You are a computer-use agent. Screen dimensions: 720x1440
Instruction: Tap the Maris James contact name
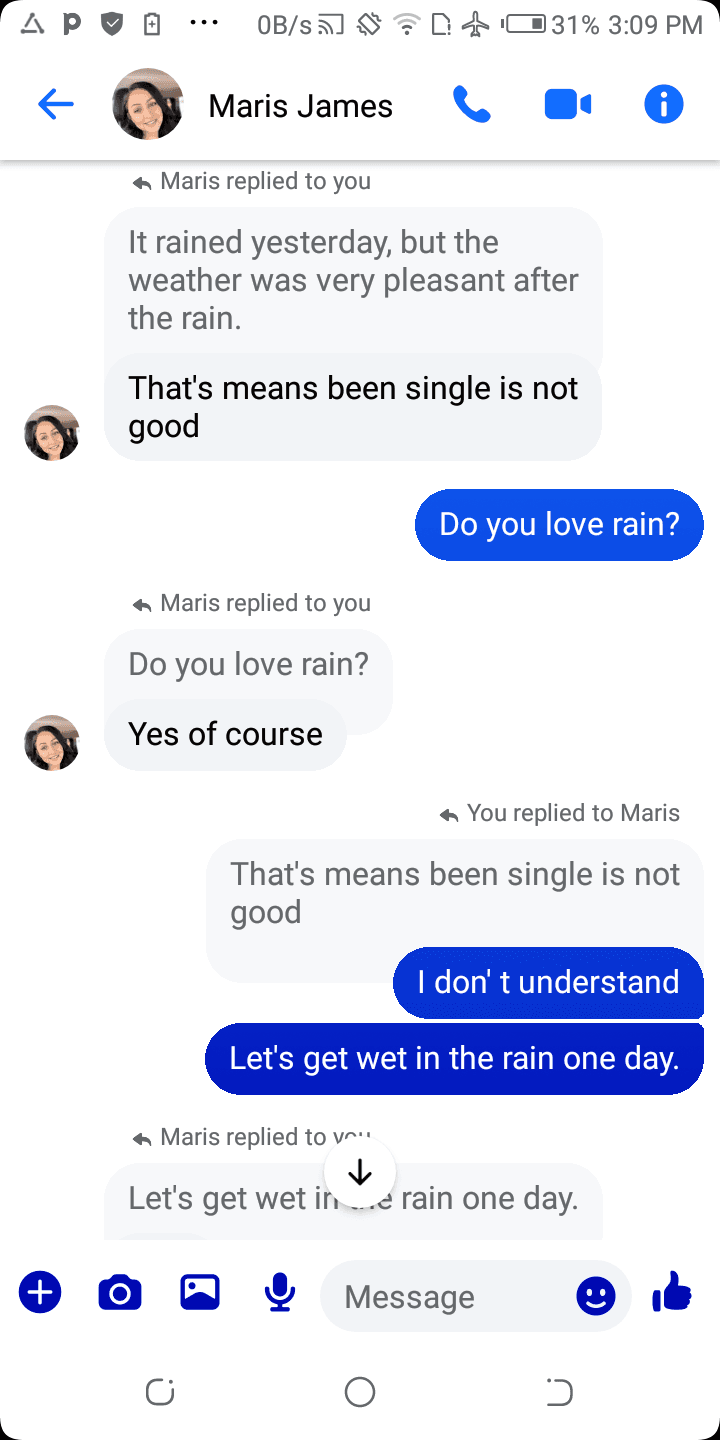coord(301,106)
